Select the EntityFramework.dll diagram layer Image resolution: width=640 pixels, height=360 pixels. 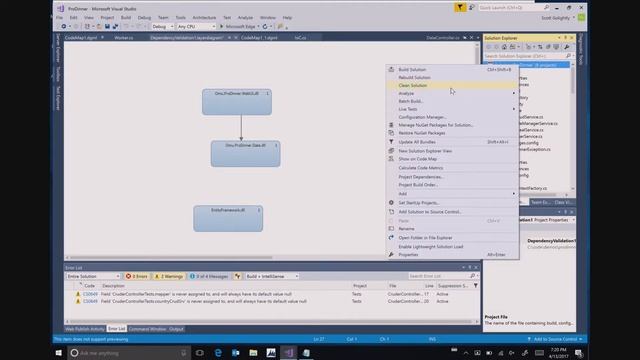click(228, 218)
